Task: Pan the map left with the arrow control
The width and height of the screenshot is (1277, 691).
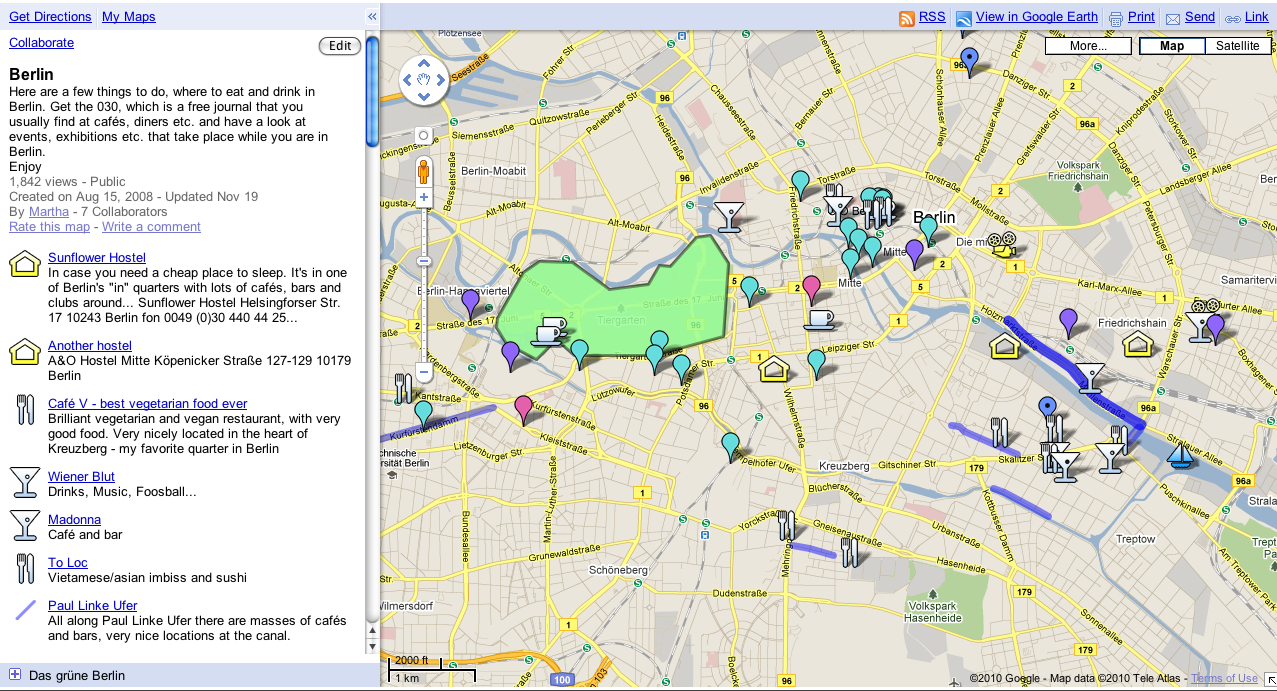Action: [407, 79]
